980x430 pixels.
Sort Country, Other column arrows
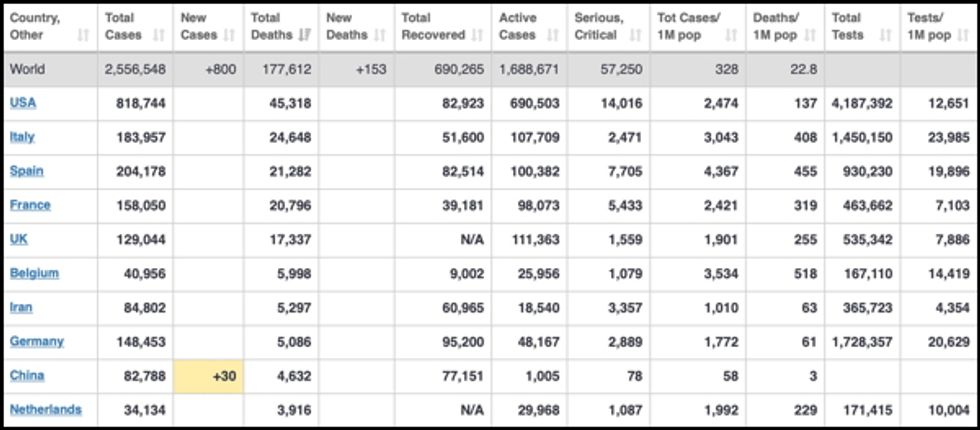point(83,36)
